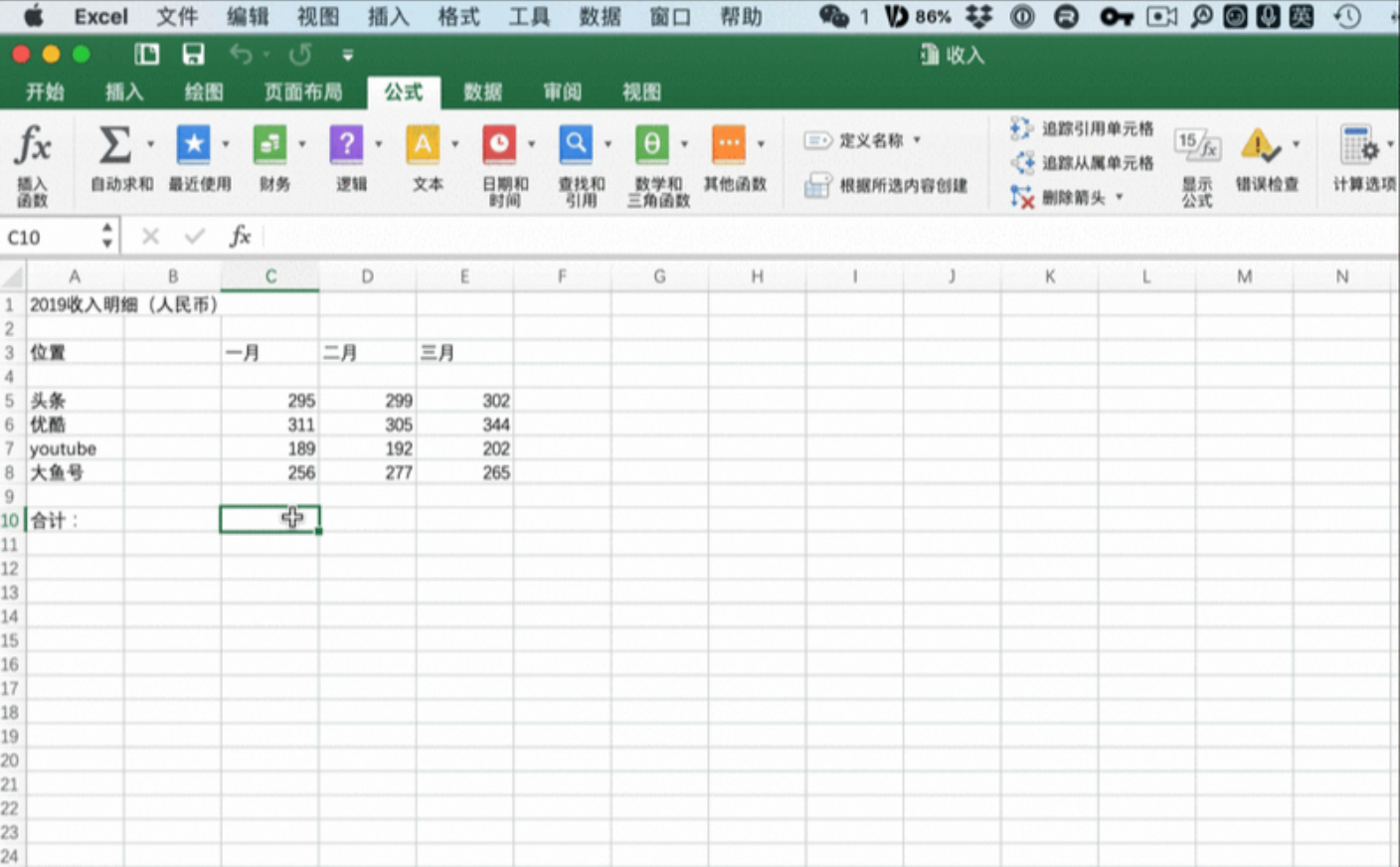This screenshot has width=1400, height=867.
Task: Expand the Date and Time dropdown arrow
Action: [x=532, y=144]
